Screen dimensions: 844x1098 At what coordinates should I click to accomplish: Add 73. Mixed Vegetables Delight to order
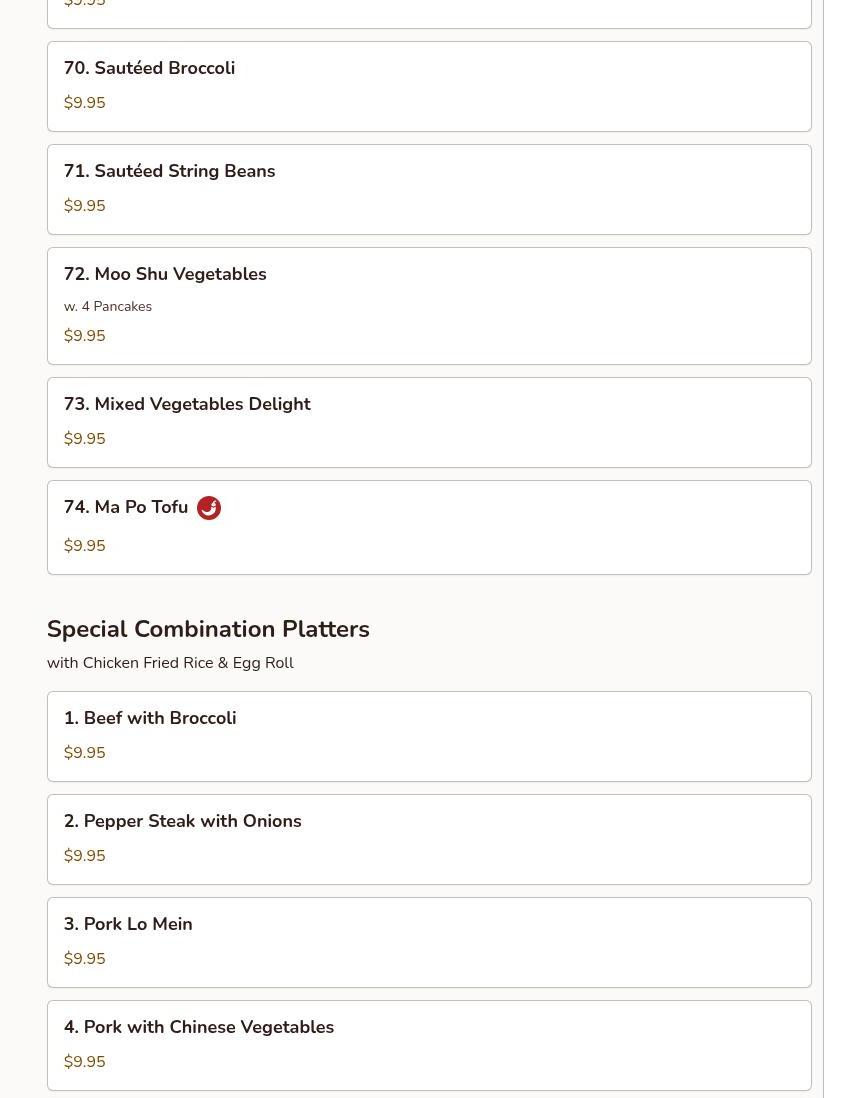pyautogui.click(x=187, y=404)
